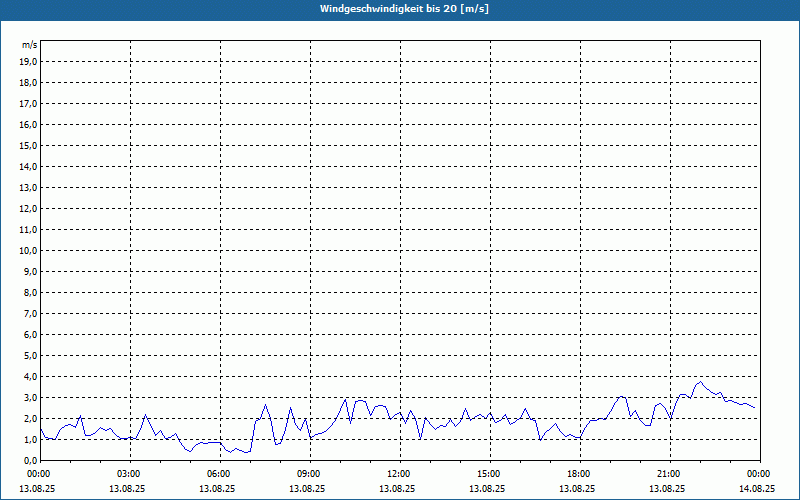Image resolution: width=800 pixels, height=500 pixels.
Task: Click the "1,0" y-axis value
Action: (30, 440)
